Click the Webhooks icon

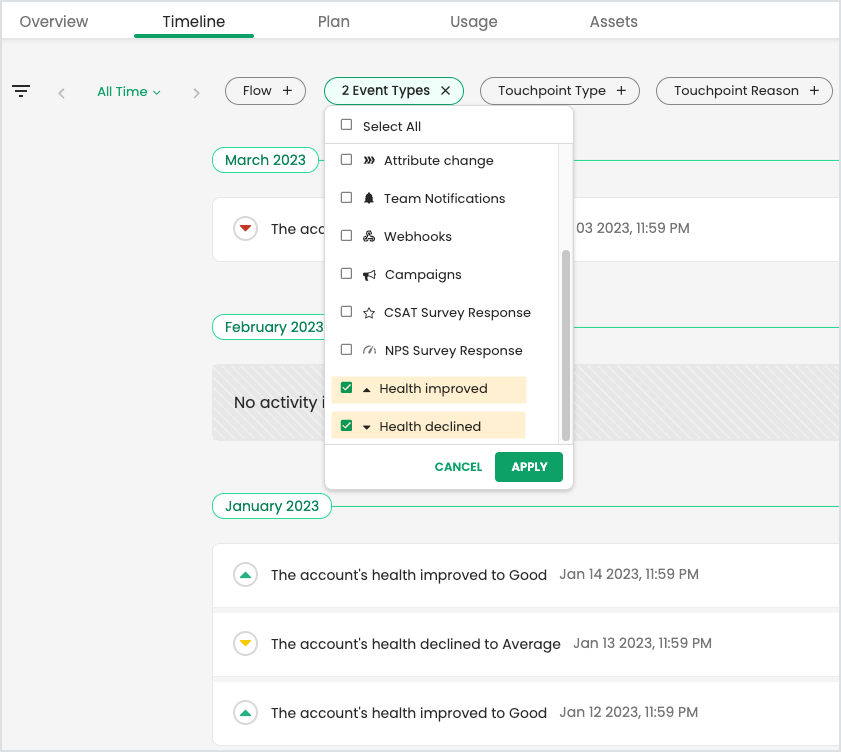(369, 236)
